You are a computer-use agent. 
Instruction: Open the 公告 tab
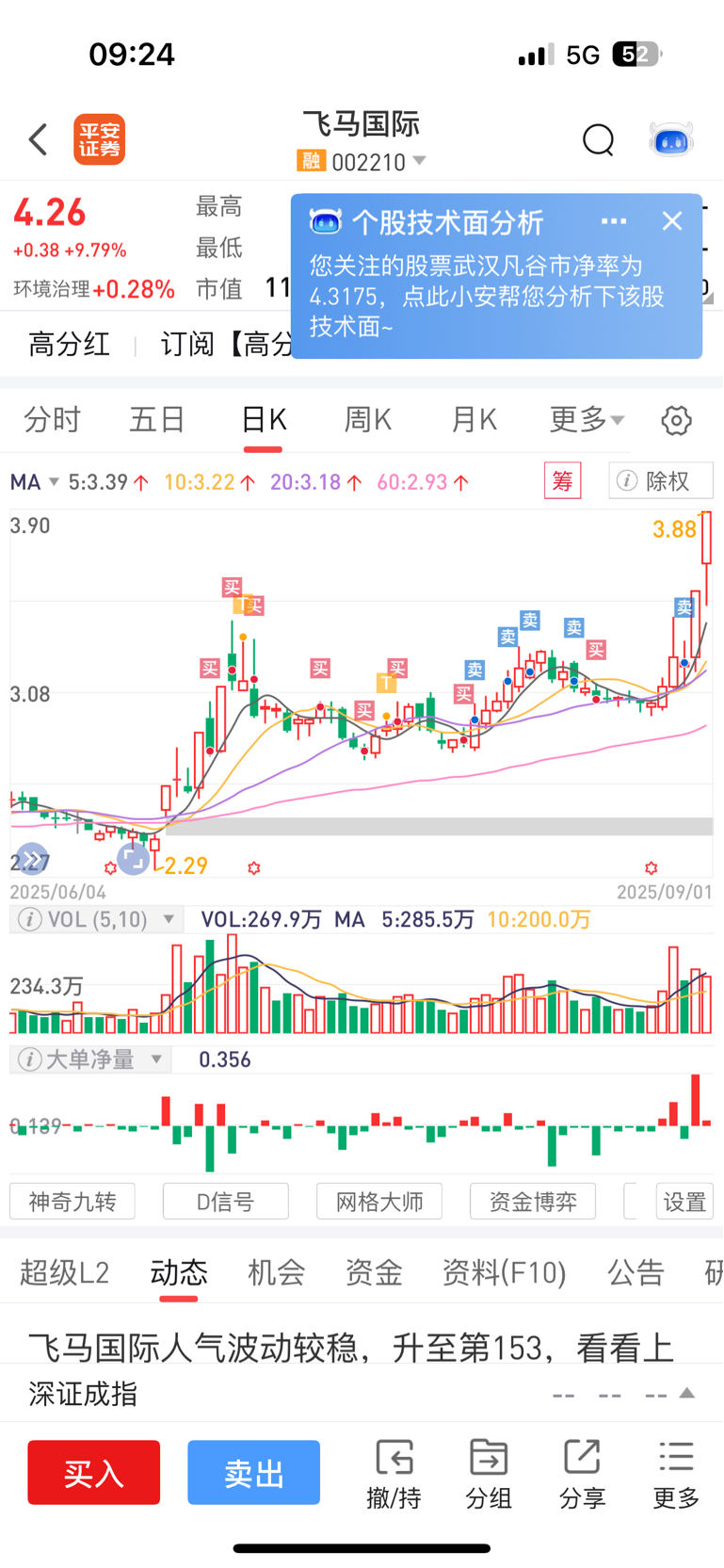tap(636, 1273)
